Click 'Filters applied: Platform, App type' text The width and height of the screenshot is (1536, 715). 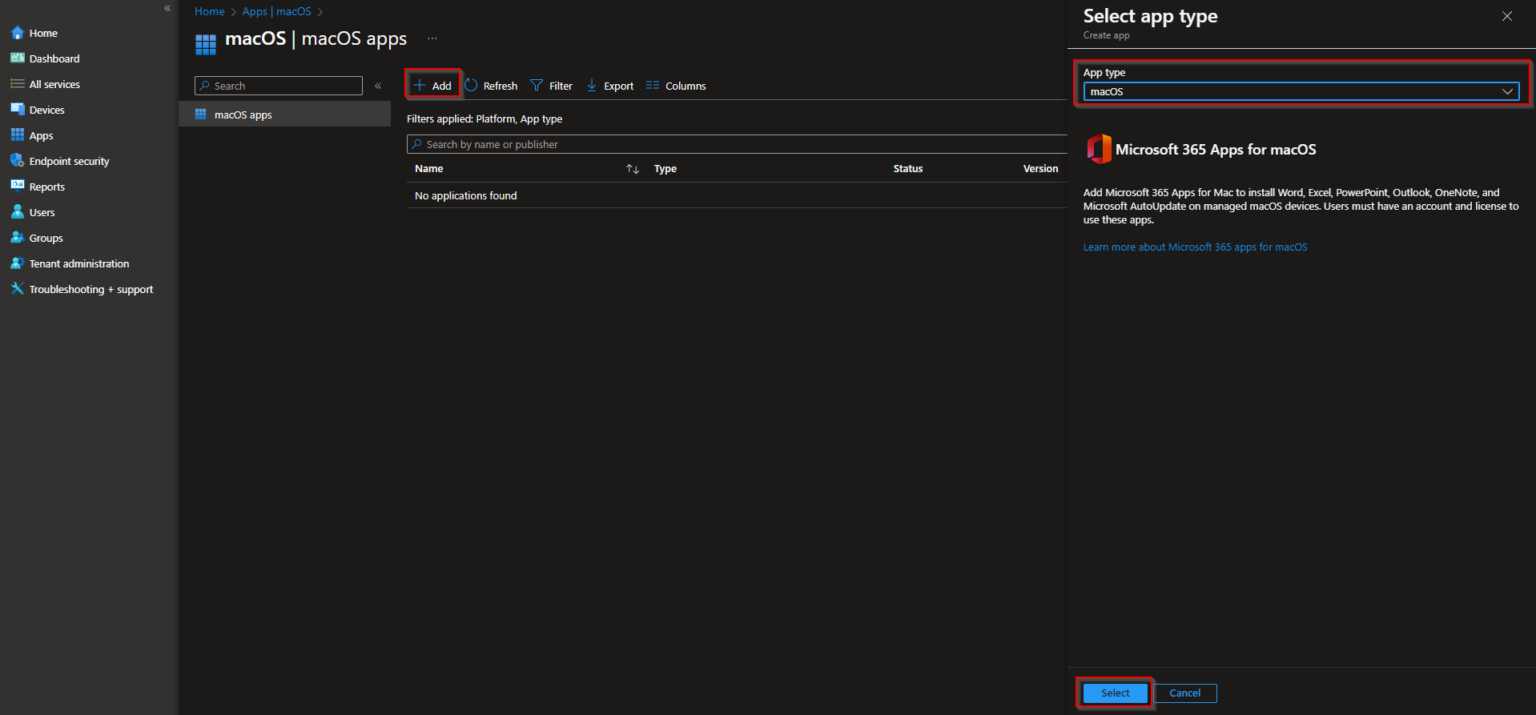coord(485,119)
